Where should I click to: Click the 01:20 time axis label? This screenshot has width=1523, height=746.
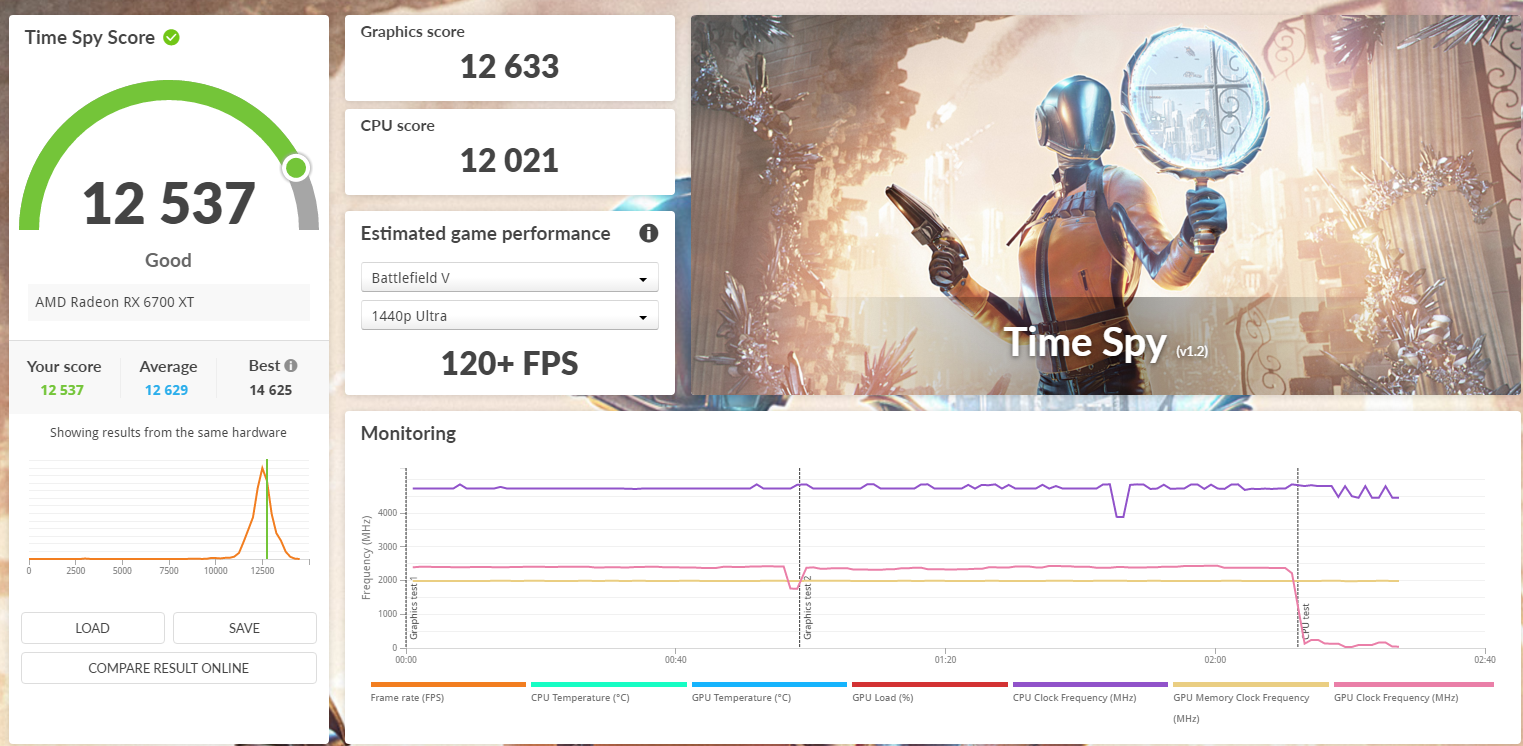(945, 660)
